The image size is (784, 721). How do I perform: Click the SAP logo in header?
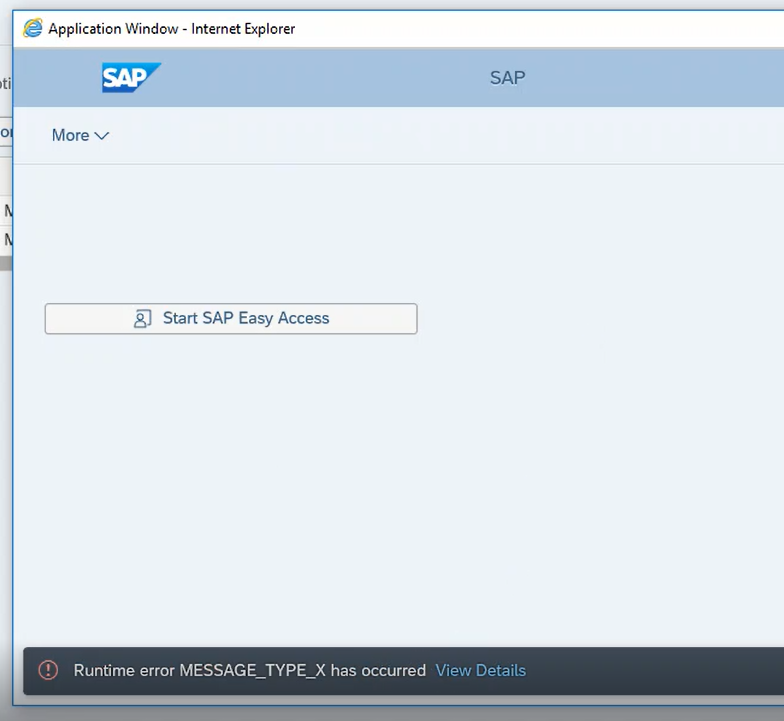coord(131,78)
